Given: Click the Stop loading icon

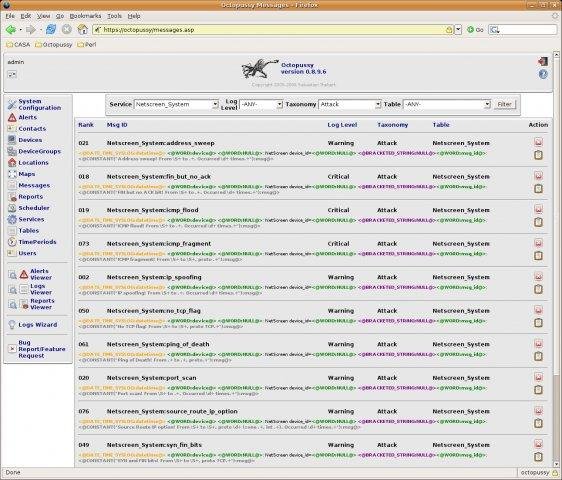Looking at the screenshot, I should tap(66, 29).
